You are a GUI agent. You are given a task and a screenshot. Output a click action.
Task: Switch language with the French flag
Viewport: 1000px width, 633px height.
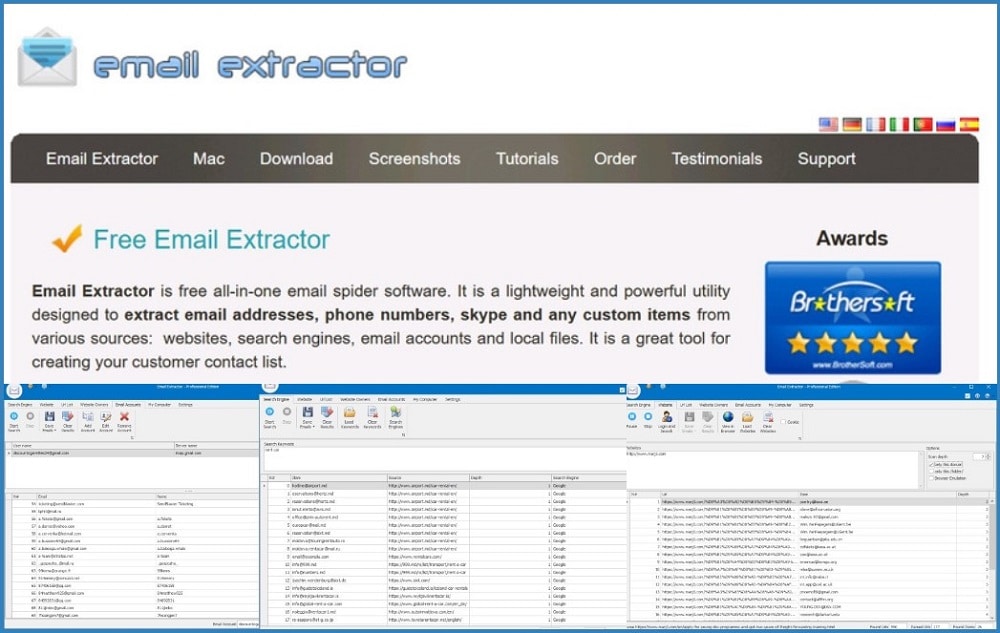pyautogui.click(x=876, y=124)
